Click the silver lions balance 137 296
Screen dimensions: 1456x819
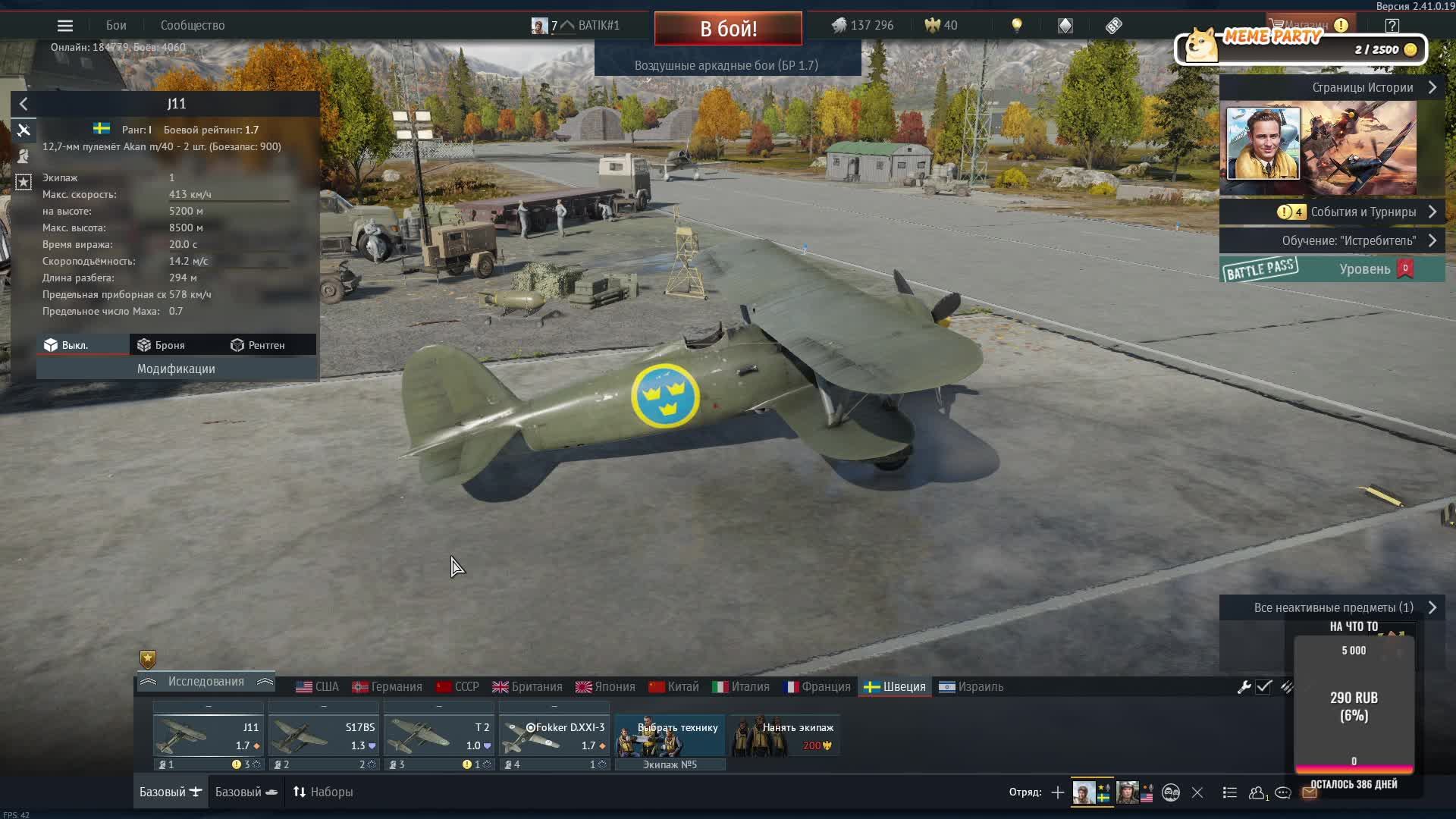pos(863,25)
